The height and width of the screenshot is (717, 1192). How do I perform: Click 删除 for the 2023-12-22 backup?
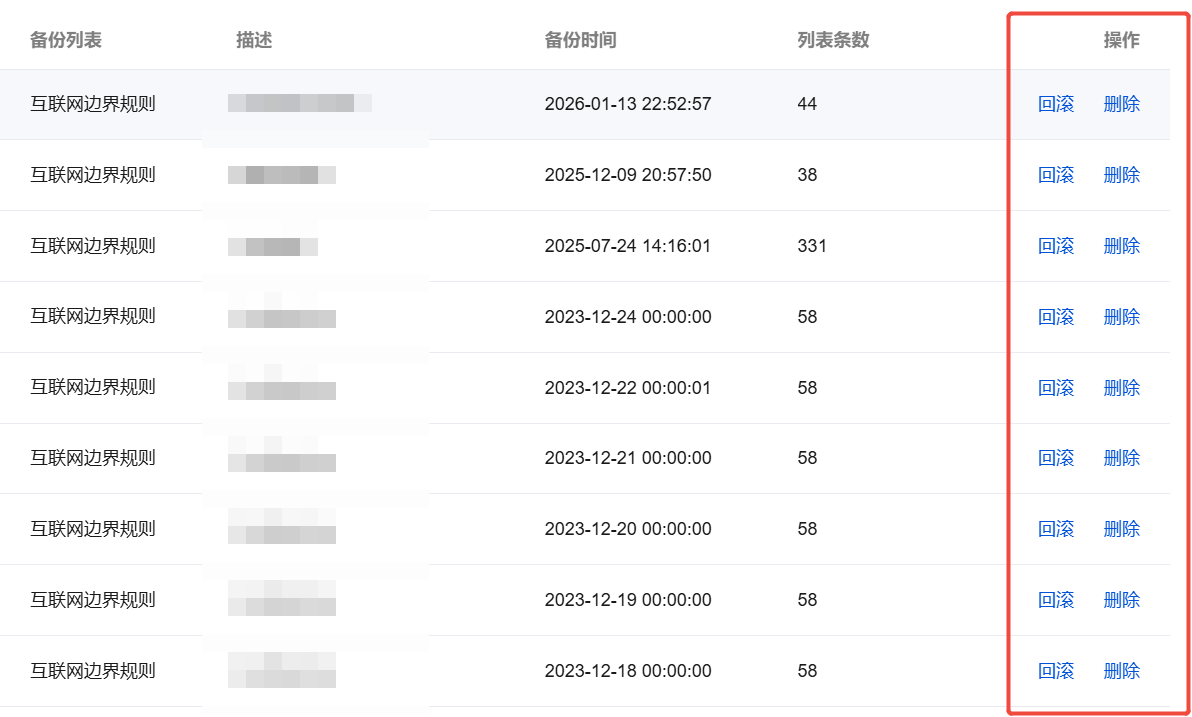click(x=1121, y=388)
